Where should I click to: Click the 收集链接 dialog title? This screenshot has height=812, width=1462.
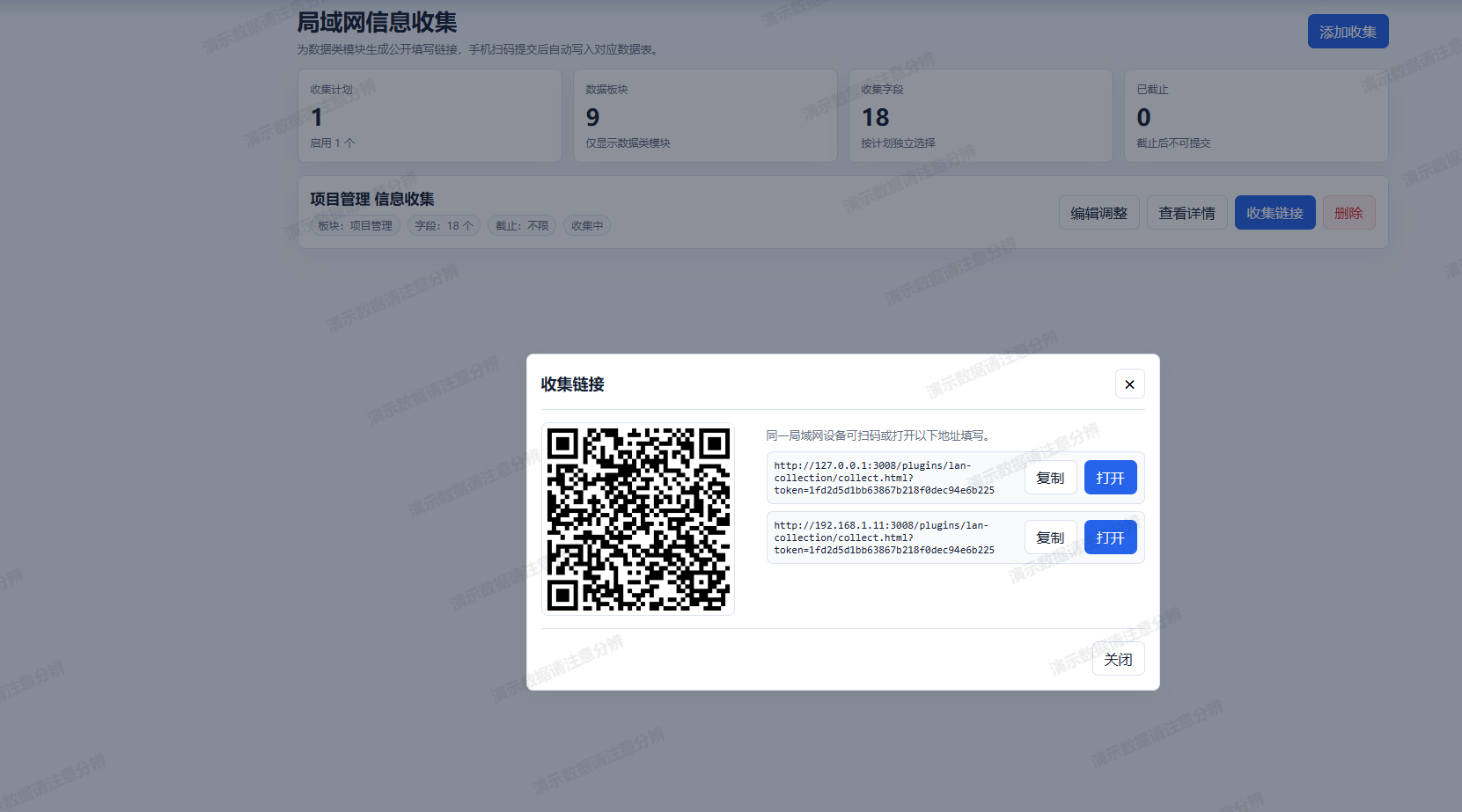pos(572,384)
